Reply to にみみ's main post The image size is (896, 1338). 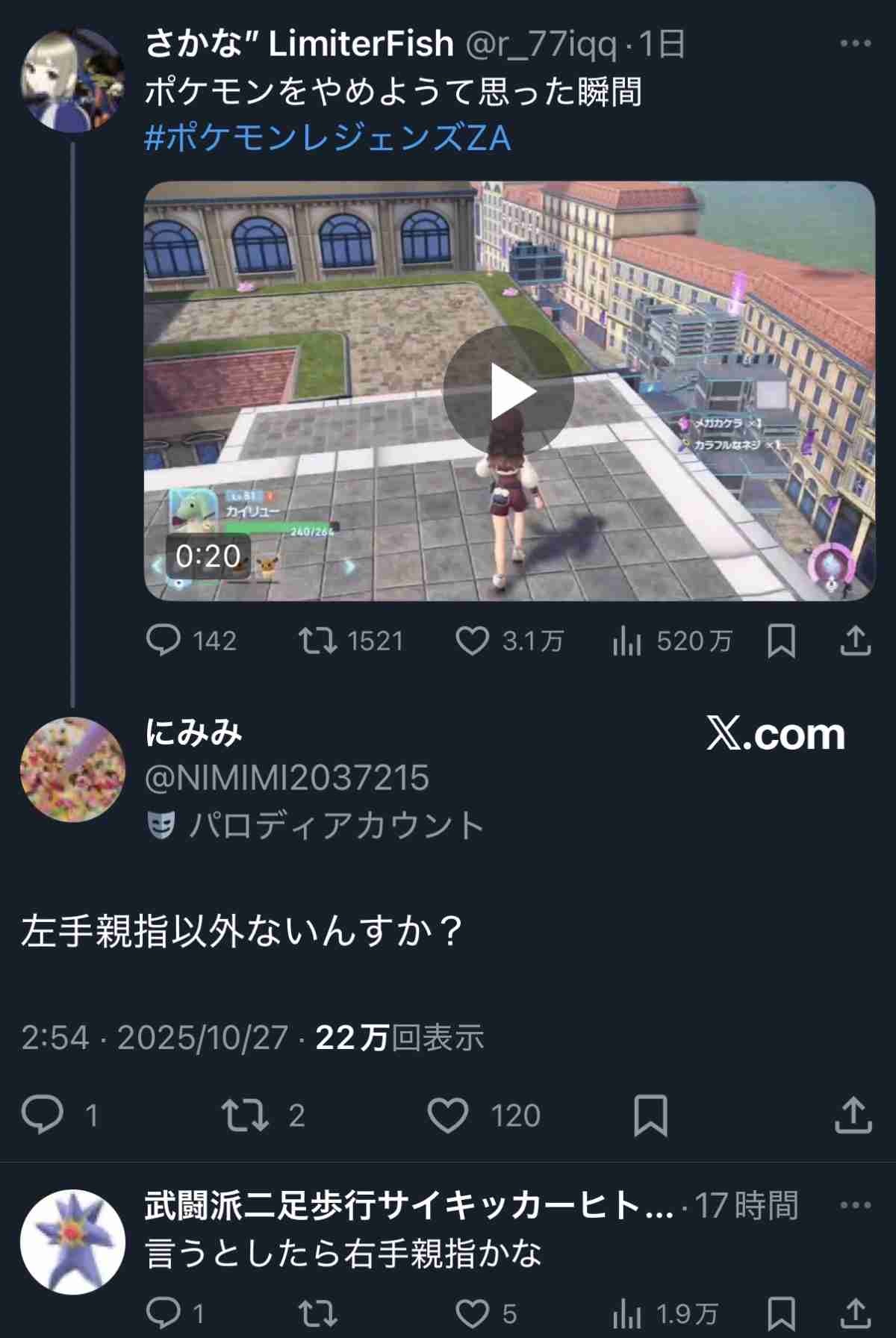[x=58, y=1115]
